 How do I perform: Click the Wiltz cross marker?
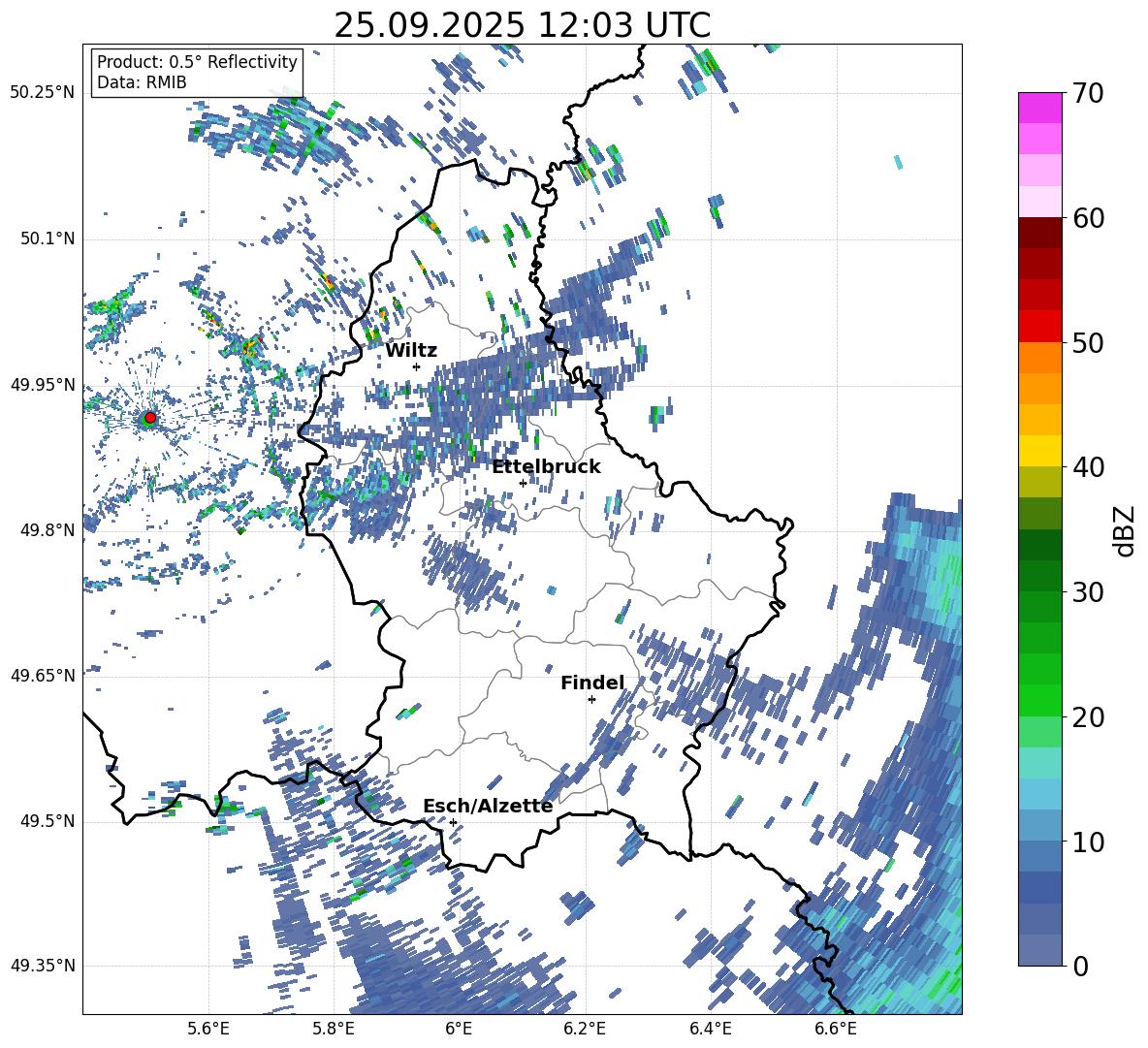[x=417, y=366]
